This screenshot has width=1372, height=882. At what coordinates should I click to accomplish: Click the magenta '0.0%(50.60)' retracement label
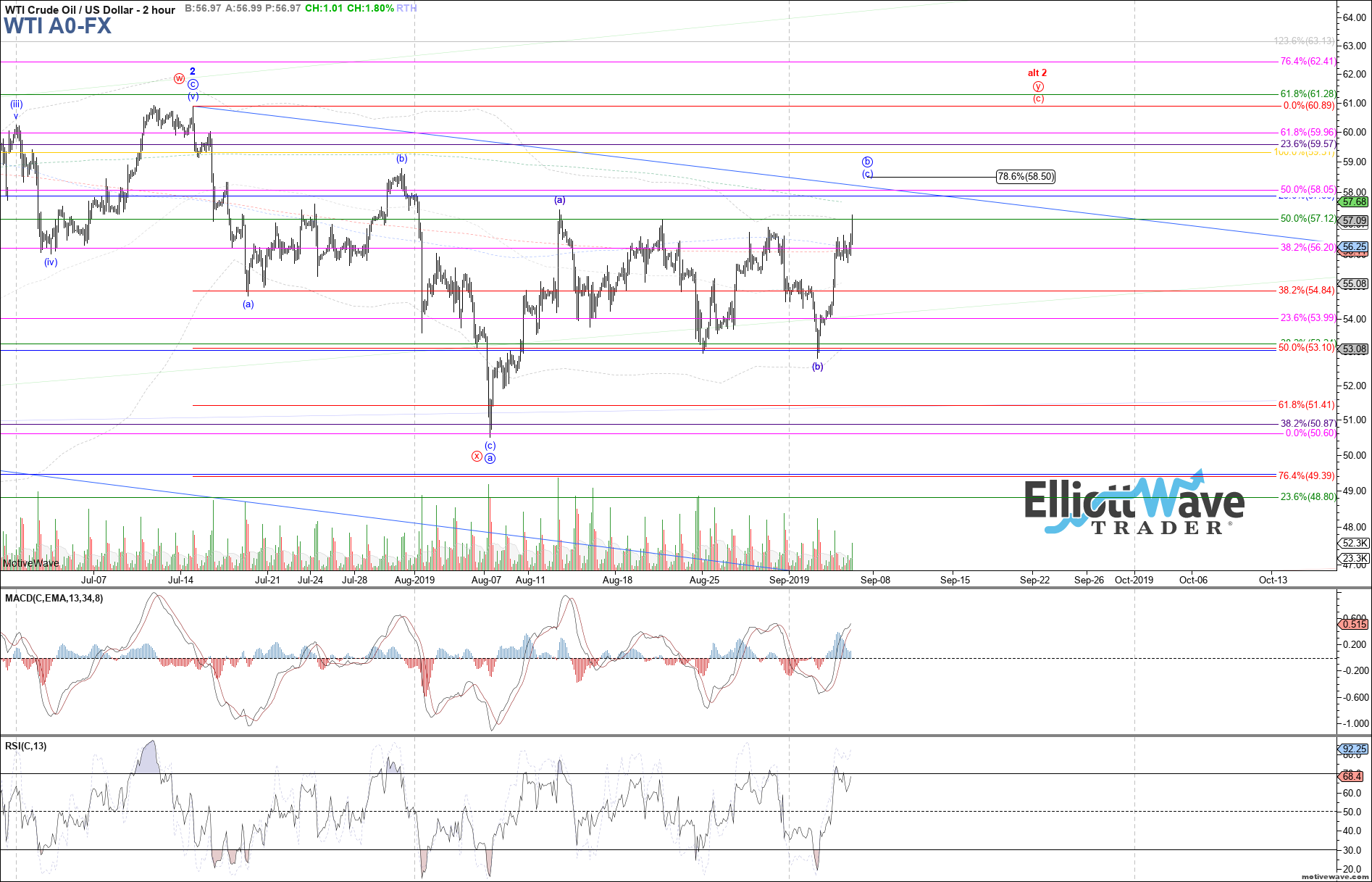coord(1310,433)
